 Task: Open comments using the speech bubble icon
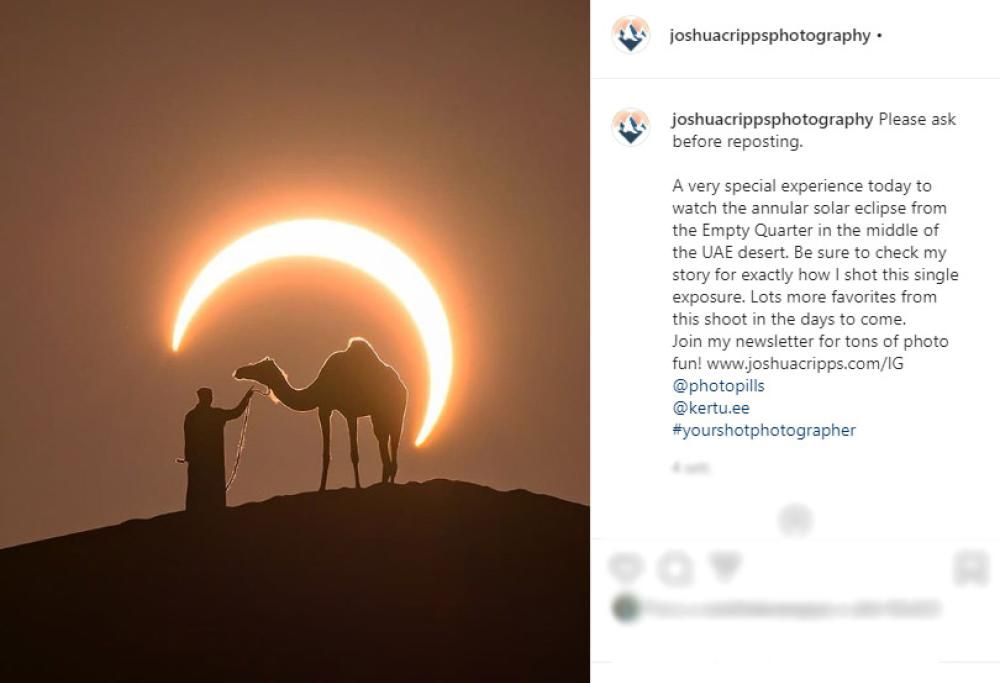(675, 568)
